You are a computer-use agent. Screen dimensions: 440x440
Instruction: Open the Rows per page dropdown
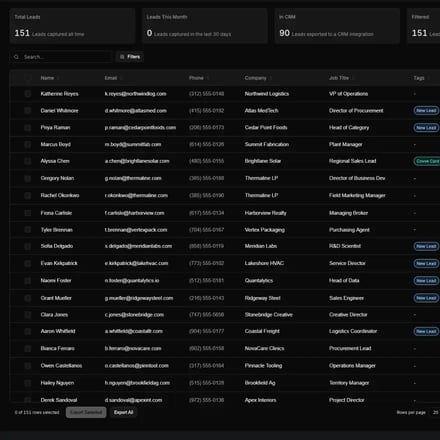coord(435,412)
